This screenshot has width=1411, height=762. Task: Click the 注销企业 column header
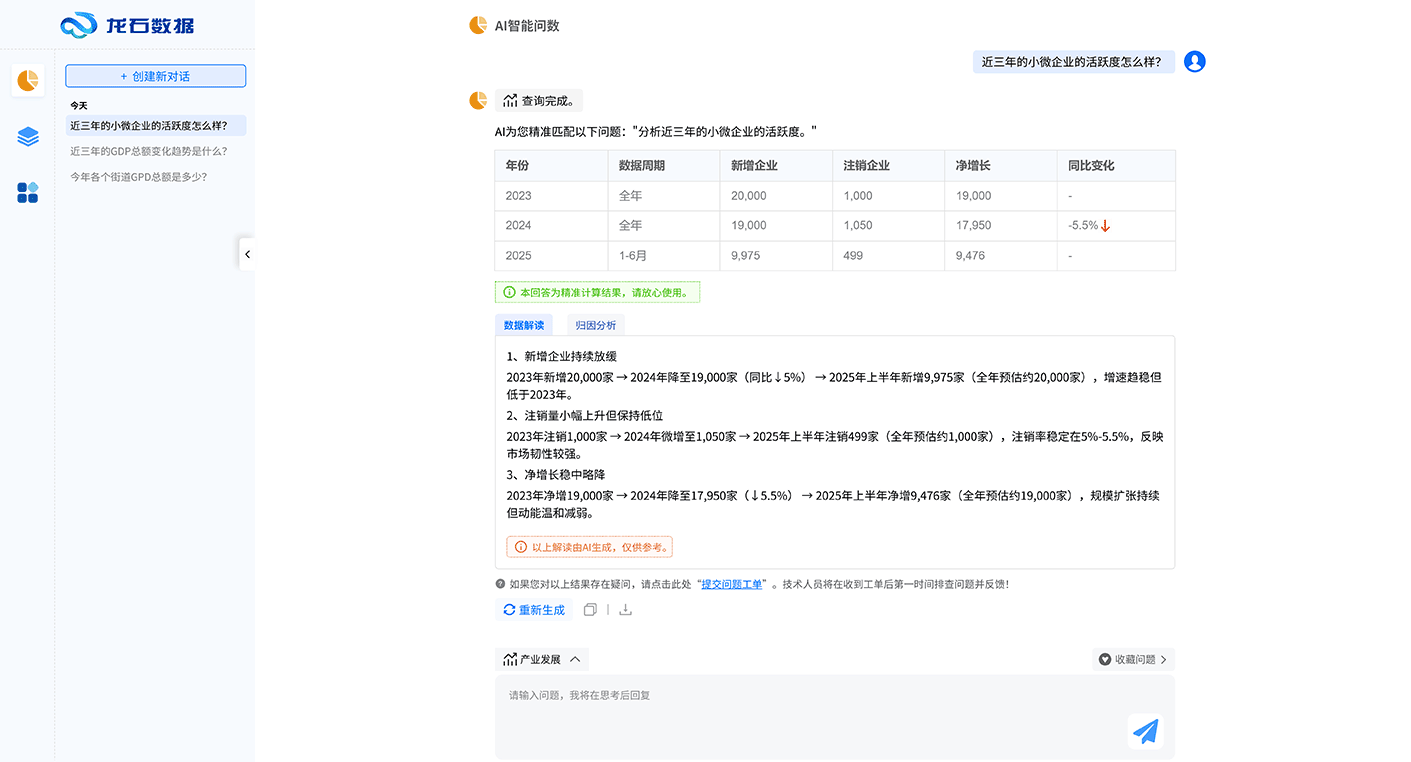pos(888,166)
